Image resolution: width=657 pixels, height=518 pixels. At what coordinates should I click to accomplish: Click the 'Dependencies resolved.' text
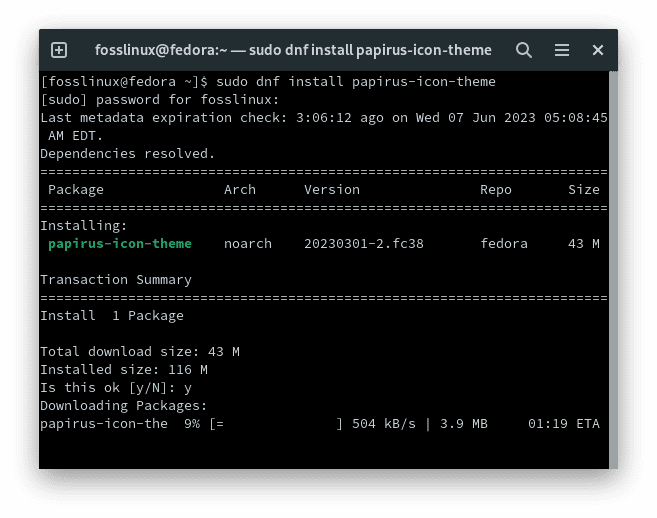(127, 154)
